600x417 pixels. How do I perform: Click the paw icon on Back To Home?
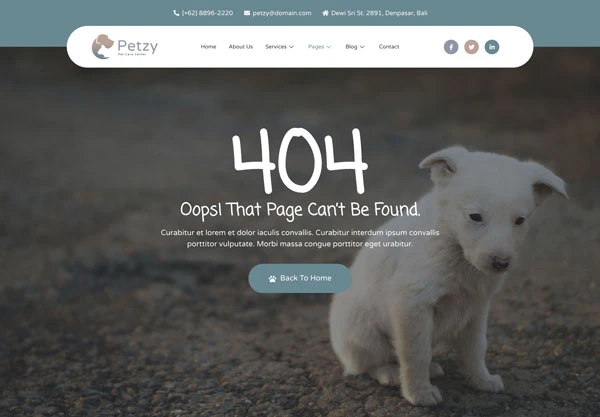coord(272,279)
